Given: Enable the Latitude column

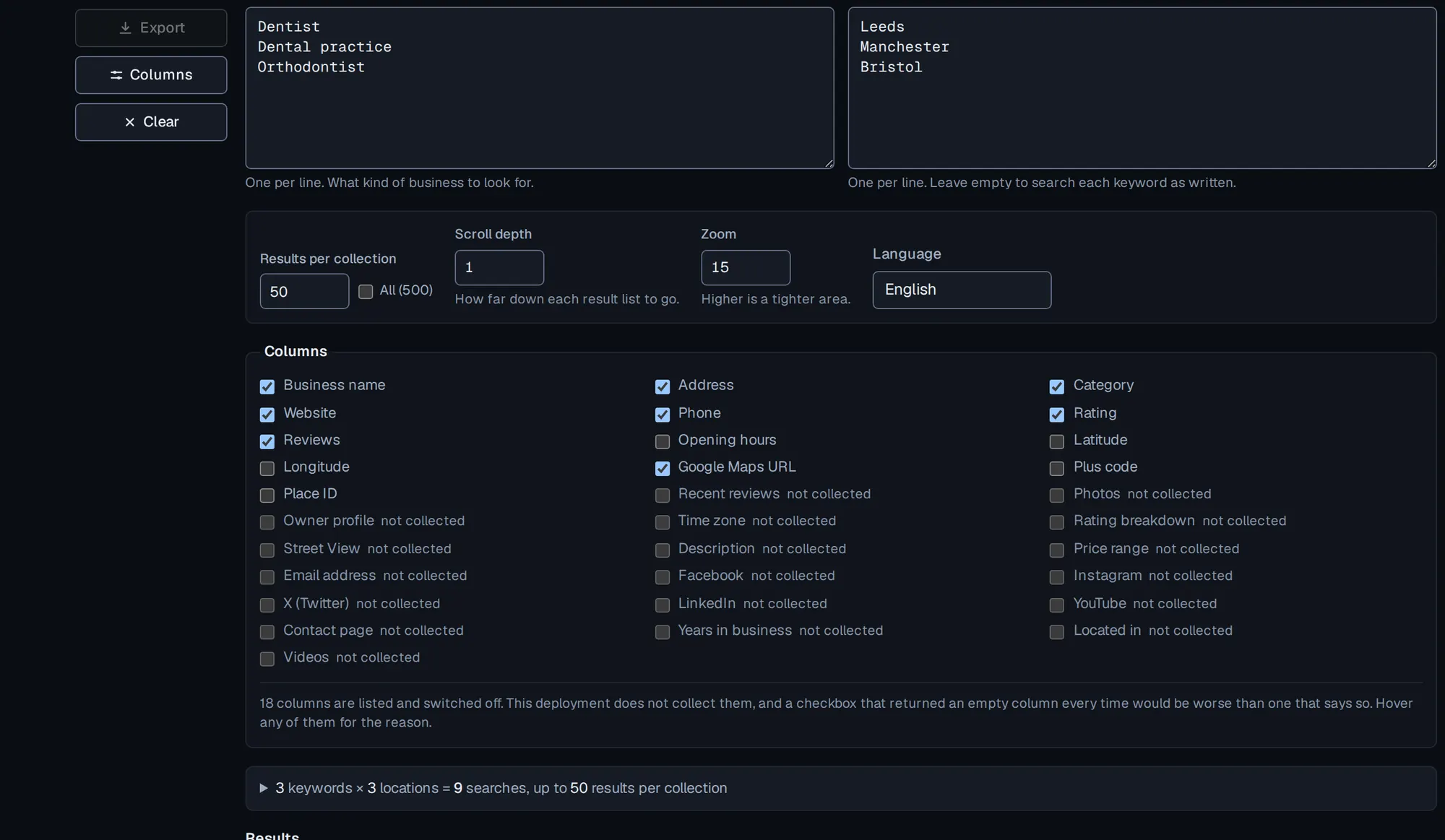Looking at the screenshot, I should pyautogui.click(x=1057, y=441).
